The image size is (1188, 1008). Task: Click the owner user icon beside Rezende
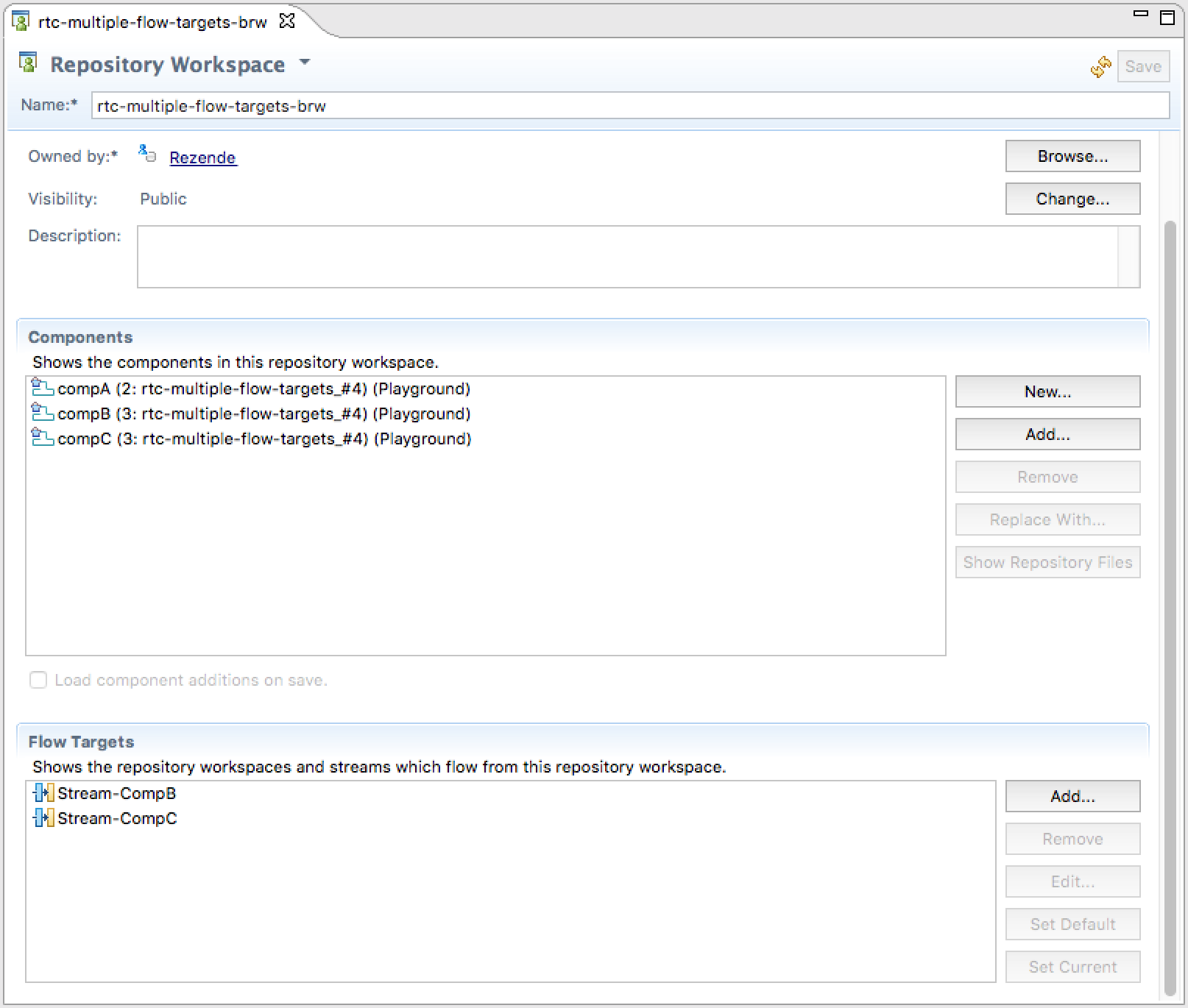click(147, 154)
